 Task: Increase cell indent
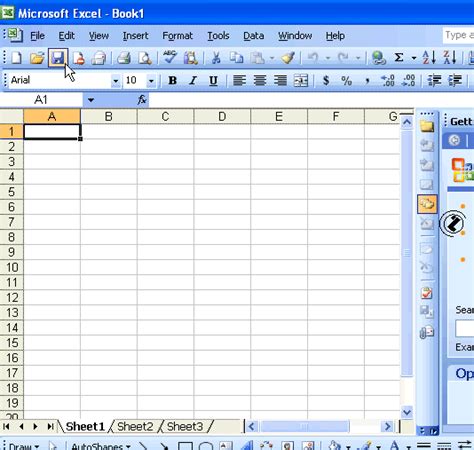[455, 80]
